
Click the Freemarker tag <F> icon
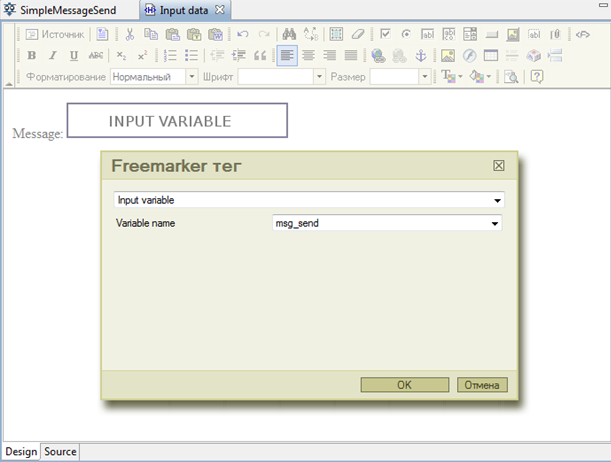[583, 34]
